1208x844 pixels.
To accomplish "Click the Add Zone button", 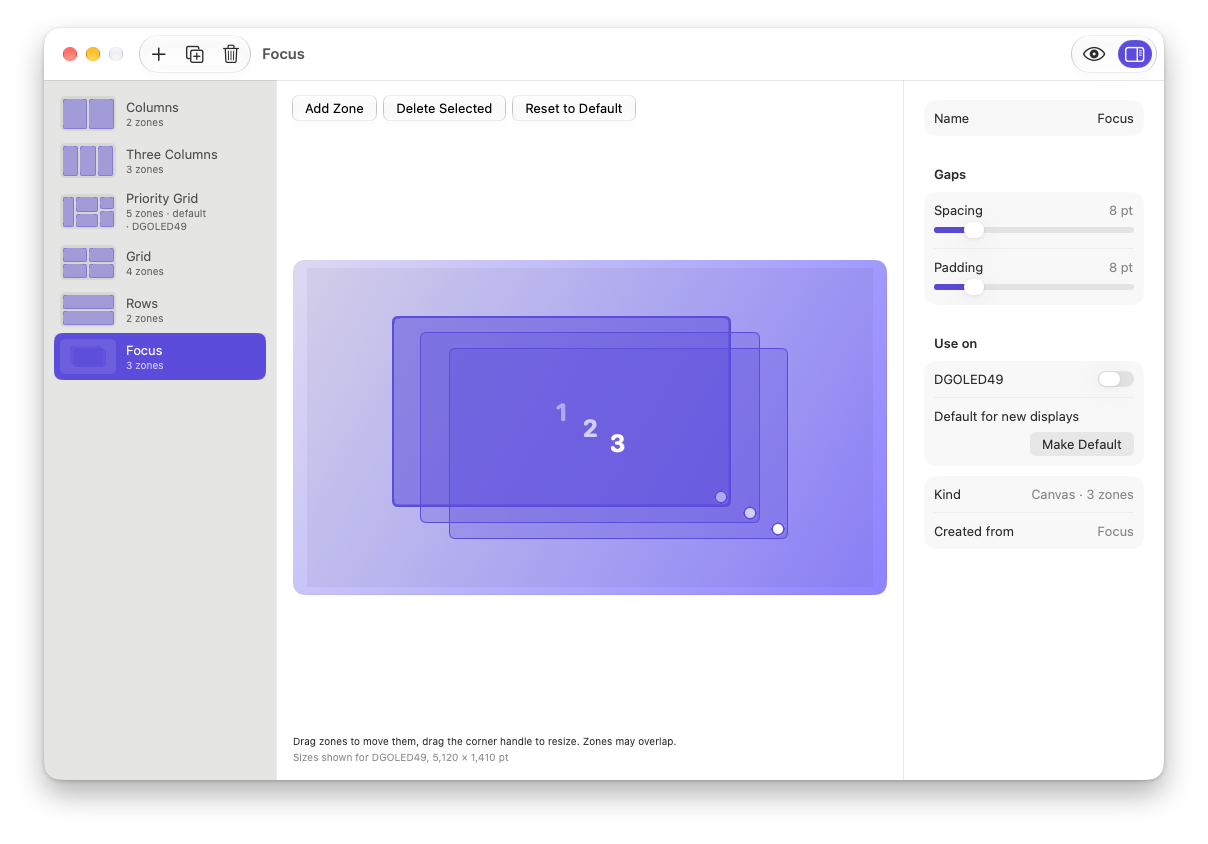I will pyautogui.click(x=334, y=108).
